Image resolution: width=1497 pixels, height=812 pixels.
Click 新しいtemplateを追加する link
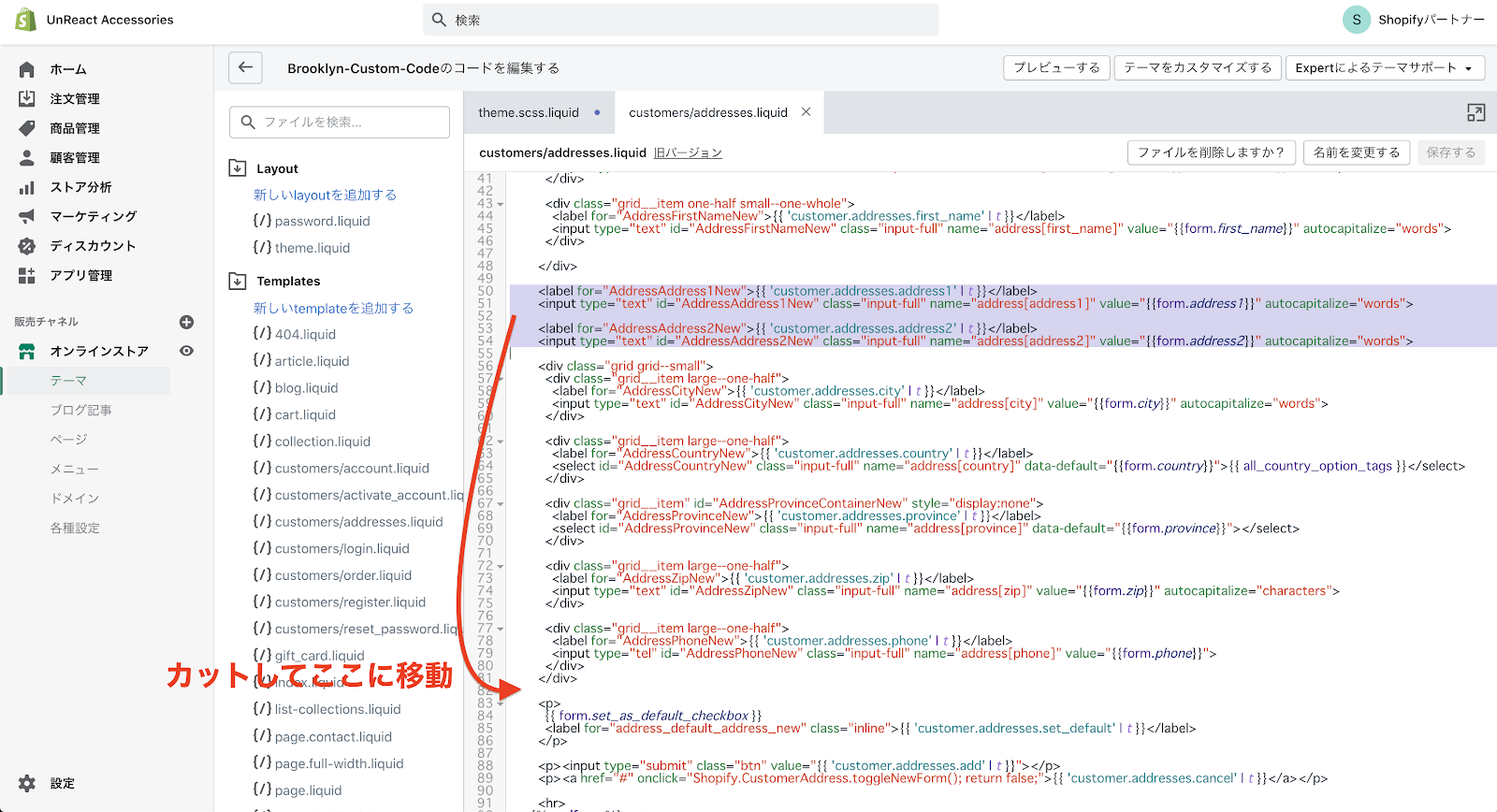(333, 308)
